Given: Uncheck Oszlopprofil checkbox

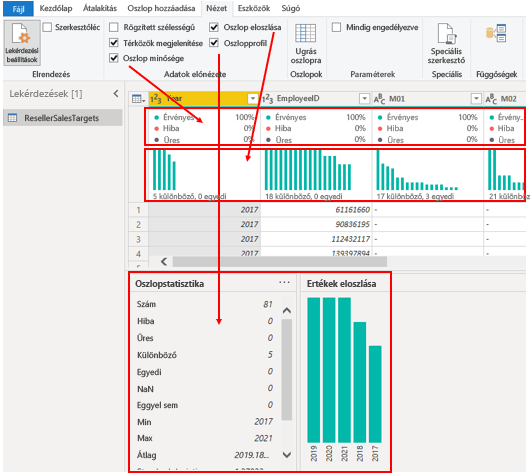Looking at the screenshot, I should click(x=214, y=43).
